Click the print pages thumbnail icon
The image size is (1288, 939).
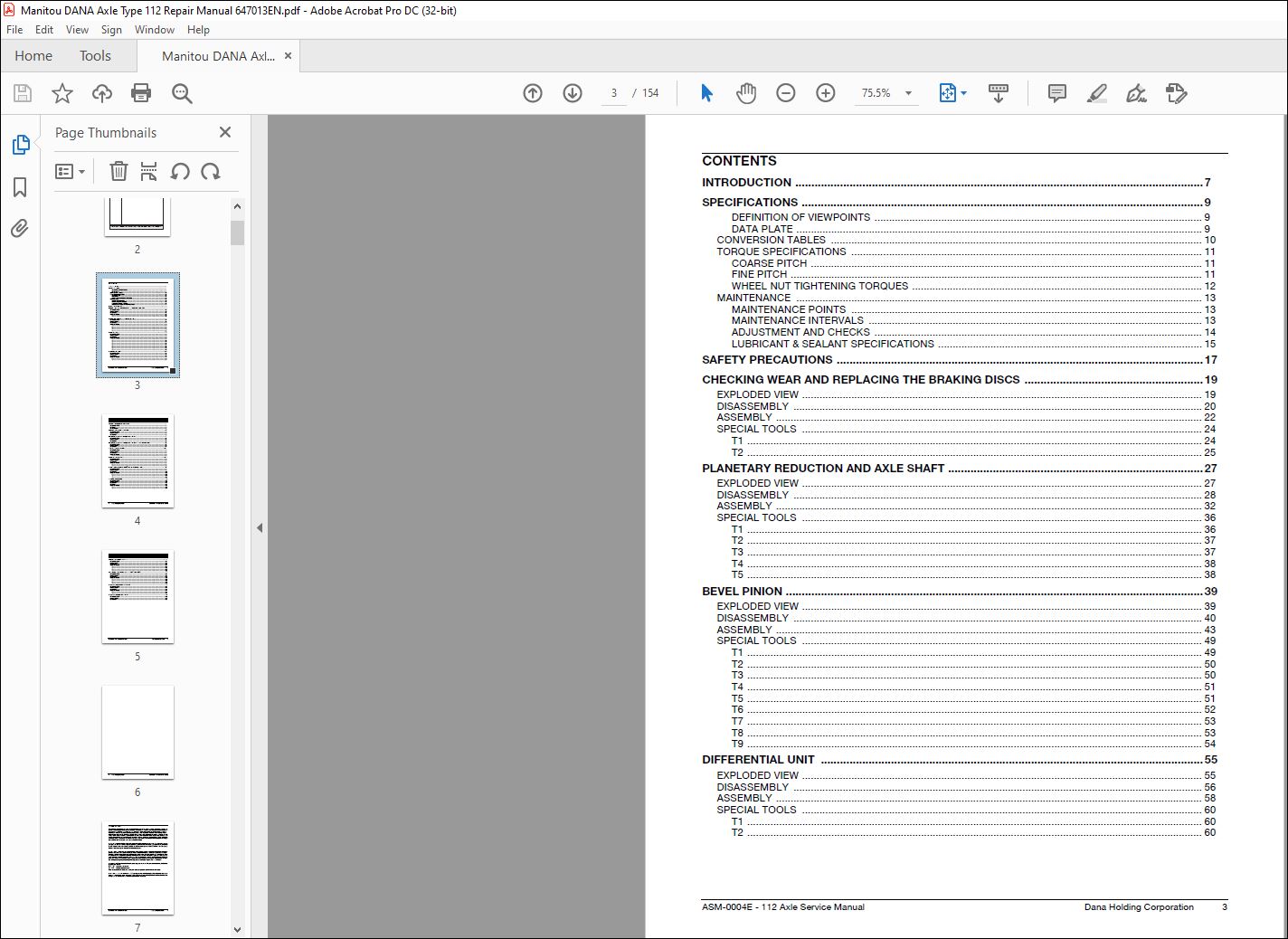(149, 171)
